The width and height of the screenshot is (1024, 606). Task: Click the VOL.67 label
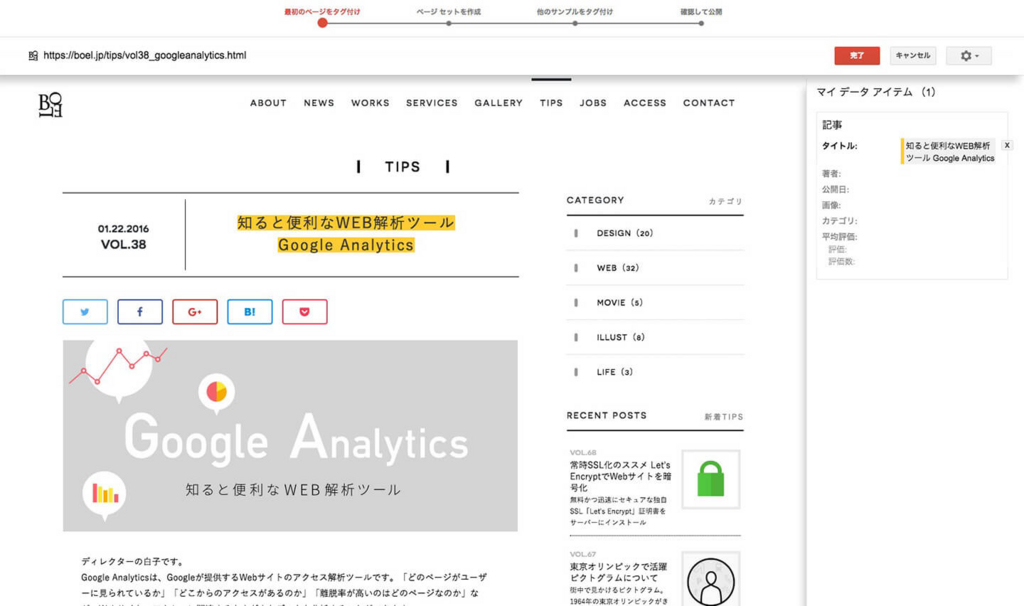point(583,554)
